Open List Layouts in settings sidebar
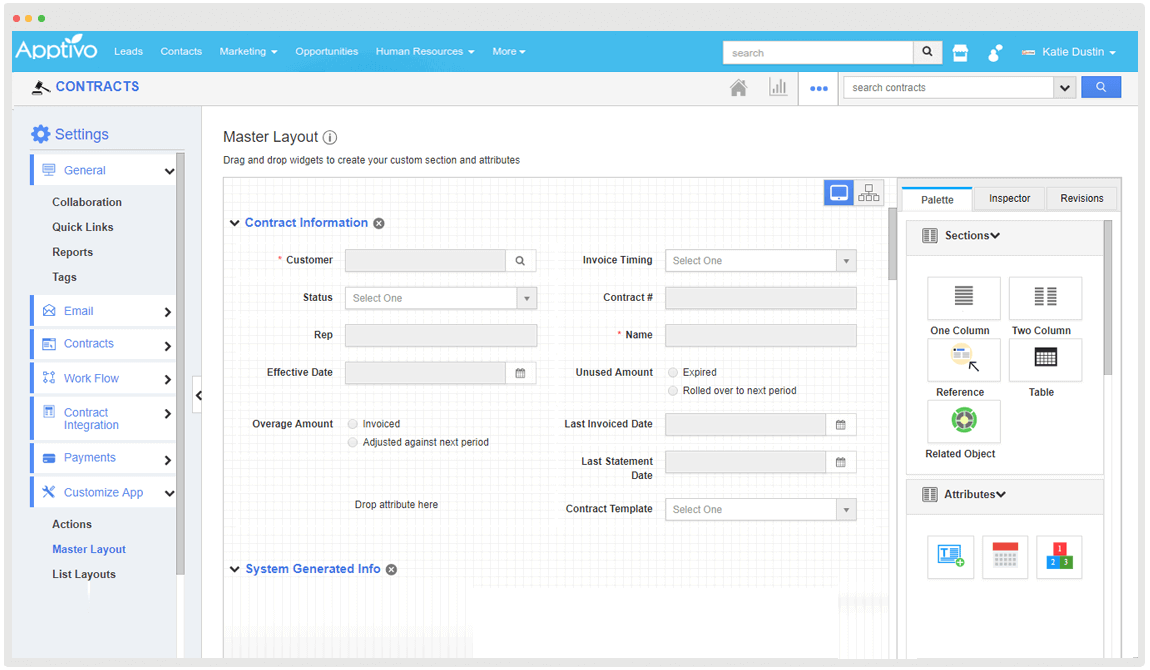This screenshot has width=1150, height=670. tap(84, 575)
